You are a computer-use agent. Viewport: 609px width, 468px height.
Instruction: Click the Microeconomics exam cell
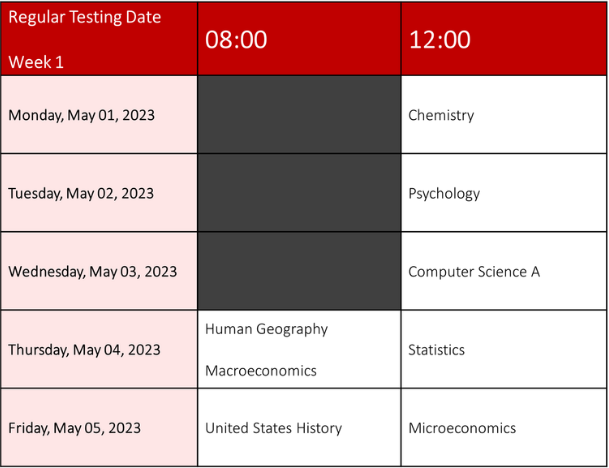tap(462, 428)
